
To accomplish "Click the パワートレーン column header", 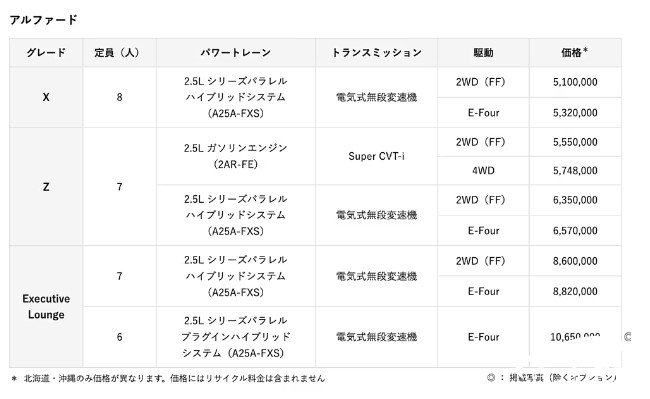I will tap(235, 53).
